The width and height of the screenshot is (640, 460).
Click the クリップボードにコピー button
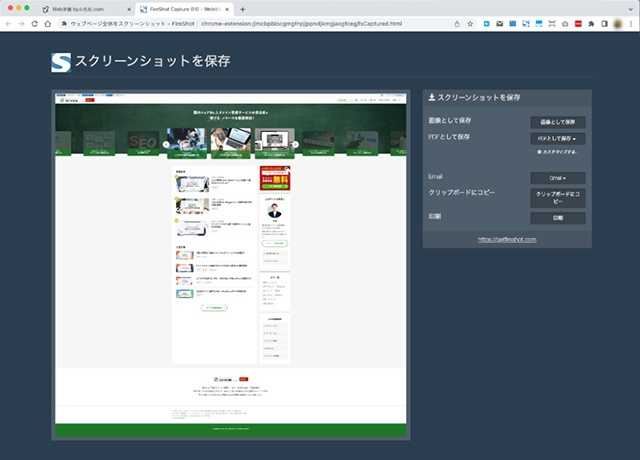coord(558,198)
